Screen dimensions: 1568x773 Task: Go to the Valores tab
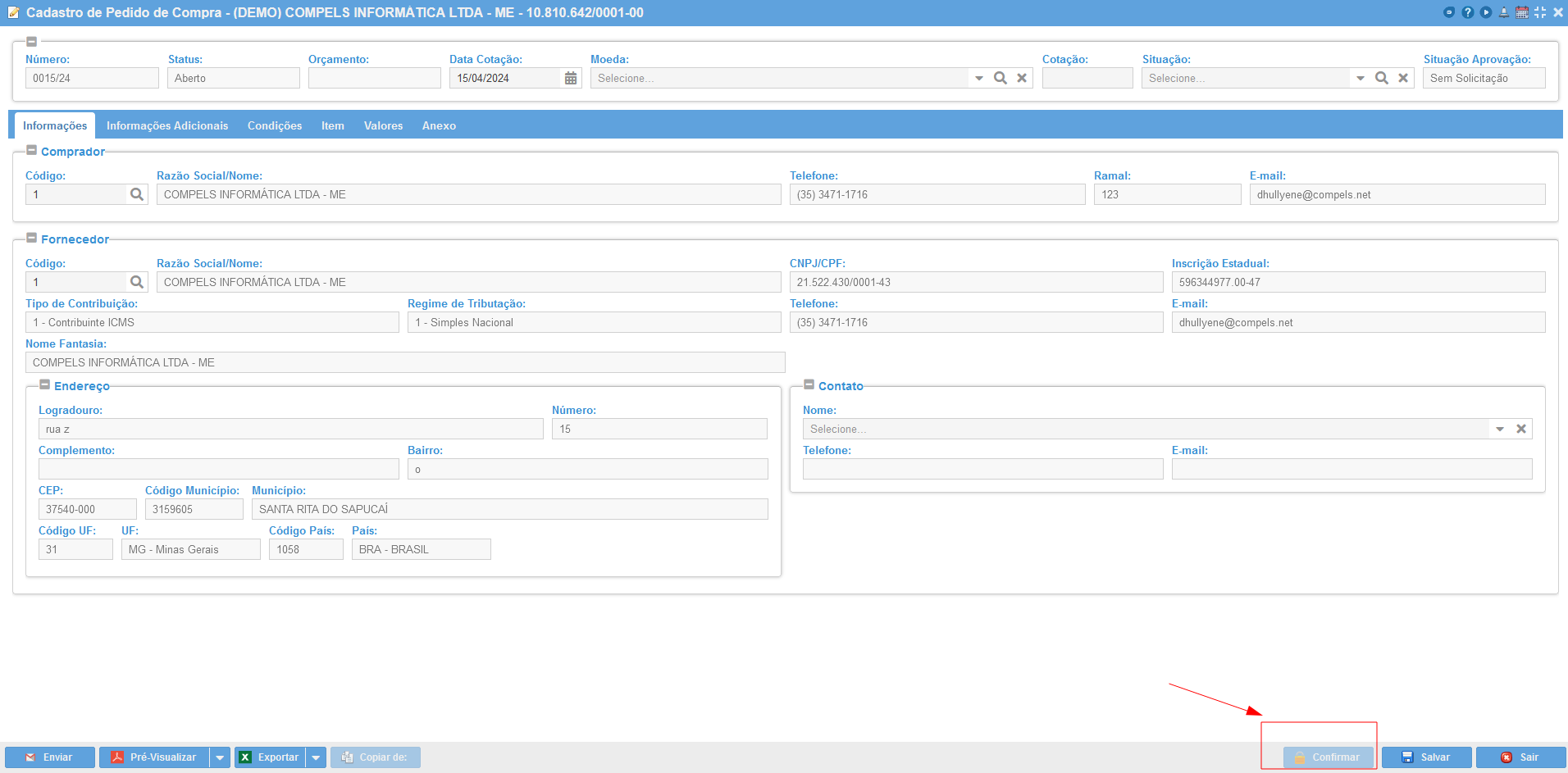click(x=384, y=125)
